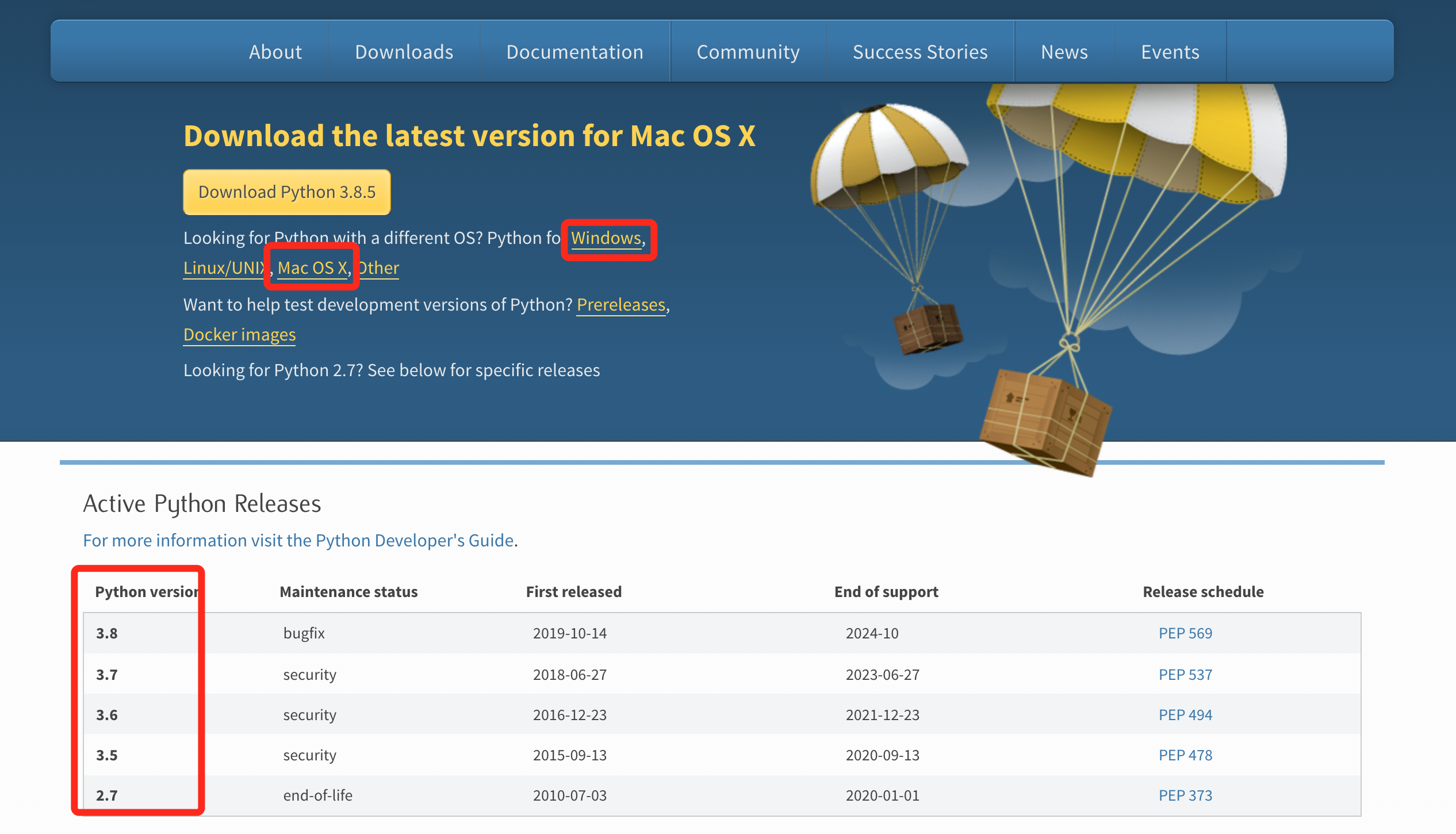Open PEP 373 for Python 2.7
Image resolution: width=1456 pixels, height=834 pixels.
[x=1185, y=795]
